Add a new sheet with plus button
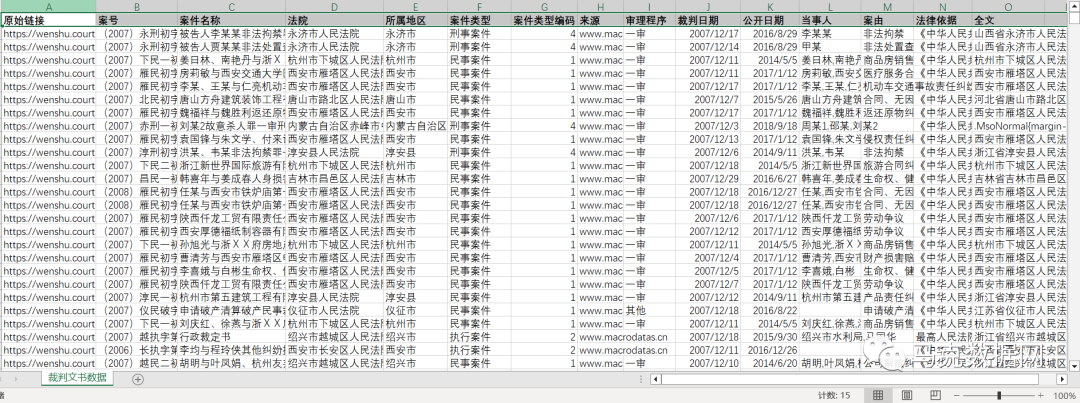1080x403 pixels. [x=138, y=379]
